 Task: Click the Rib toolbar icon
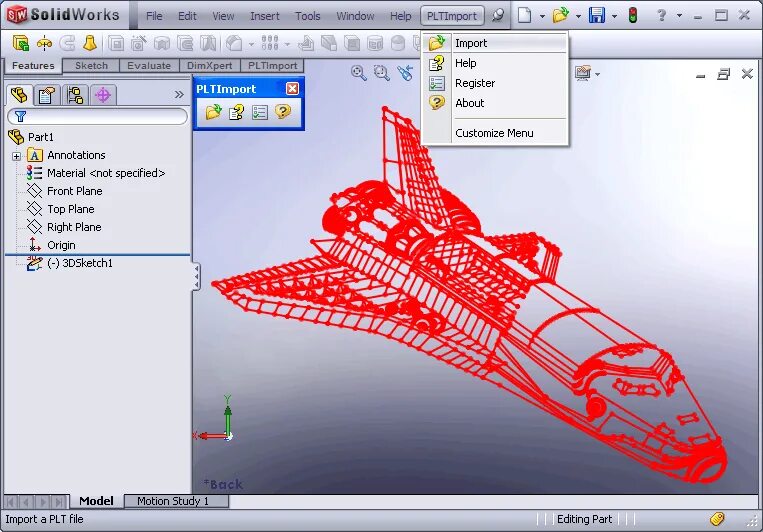[x=306, y=44]
